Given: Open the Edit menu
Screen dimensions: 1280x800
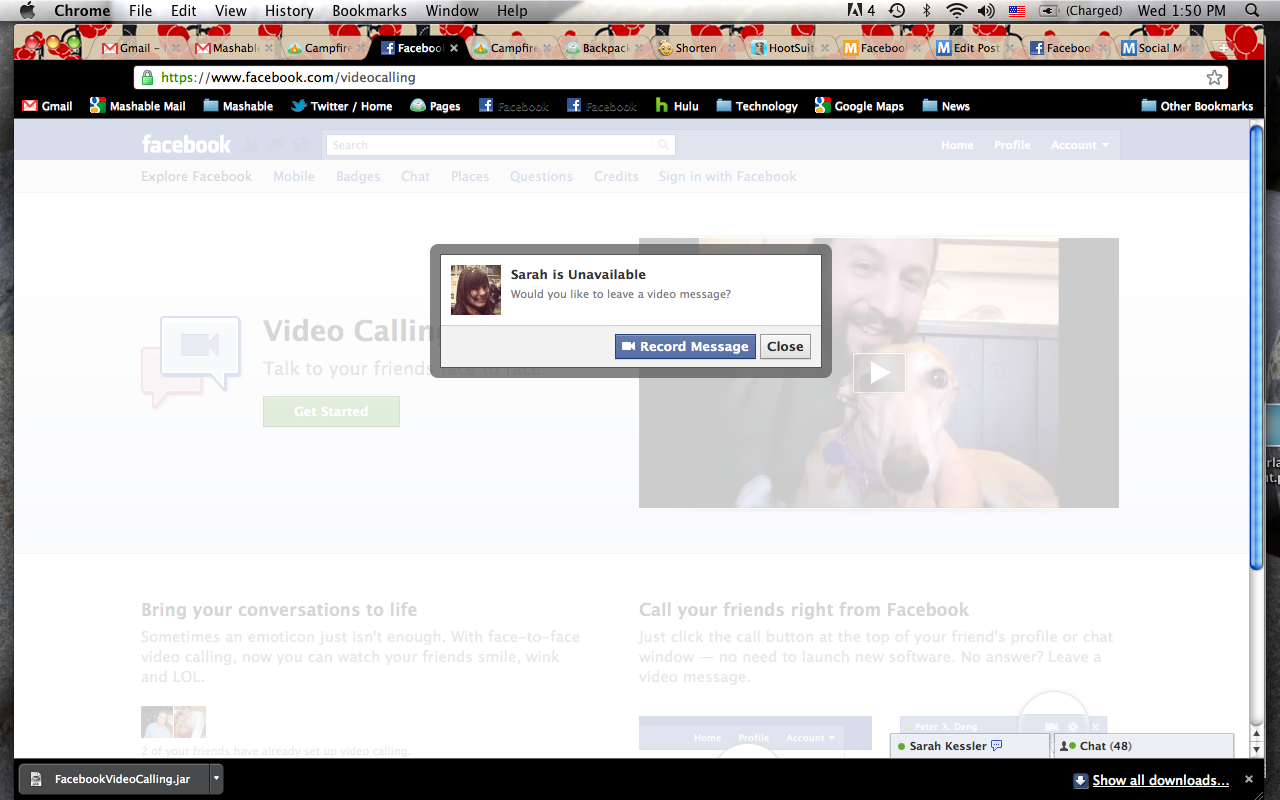Looking at the screenshot, I should [x=184, y=11].
